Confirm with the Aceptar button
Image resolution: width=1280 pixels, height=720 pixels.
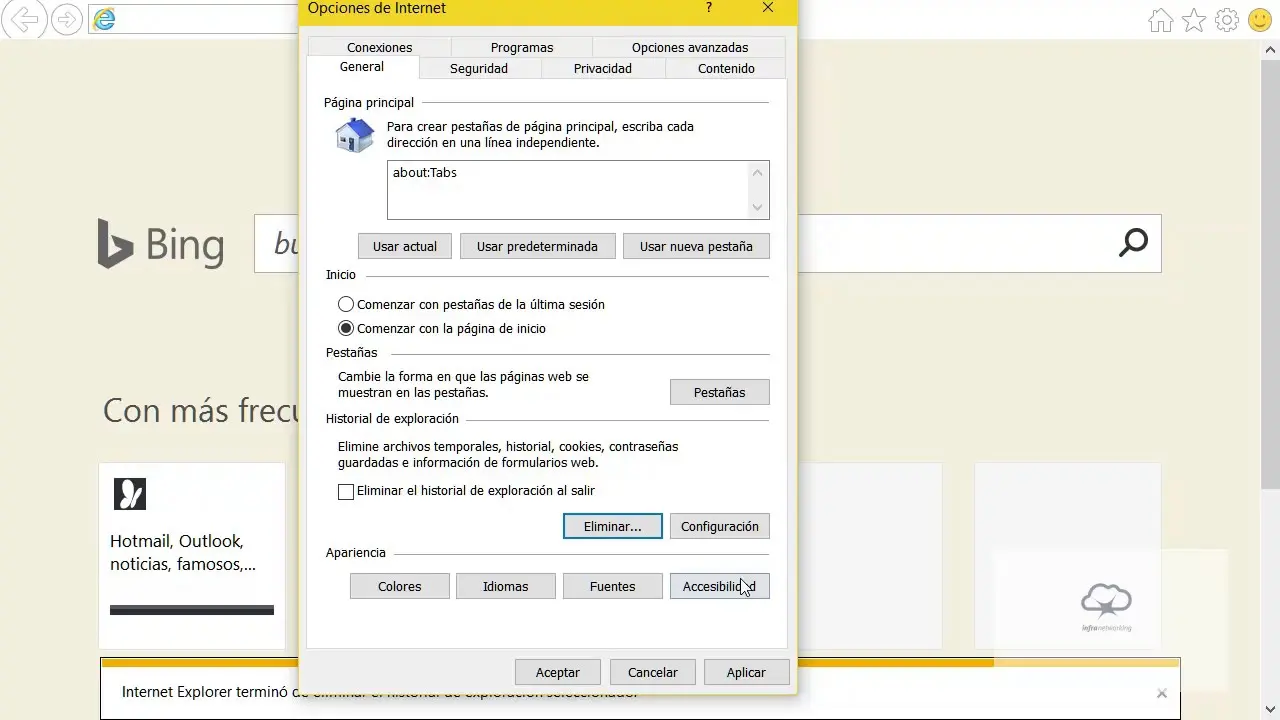click(x=558, y=672)
